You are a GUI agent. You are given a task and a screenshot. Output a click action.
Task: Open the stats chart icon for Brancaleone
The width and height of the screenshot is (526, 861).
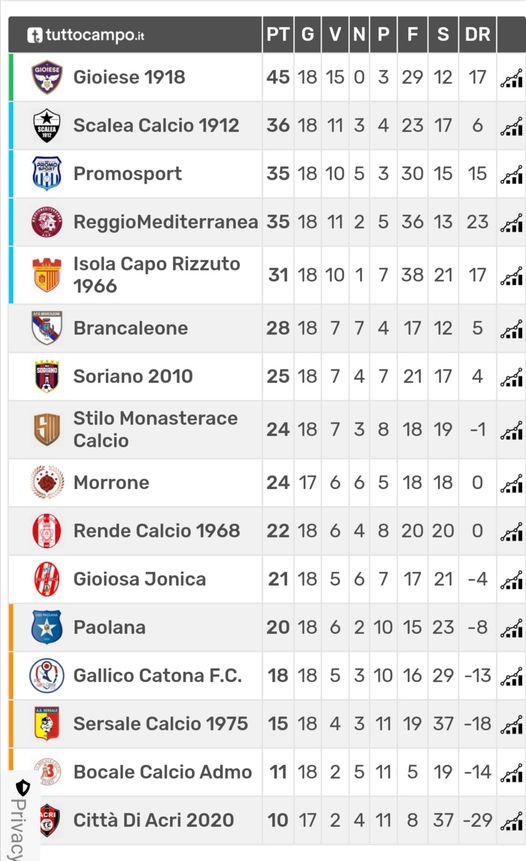(x=511, y=329)
